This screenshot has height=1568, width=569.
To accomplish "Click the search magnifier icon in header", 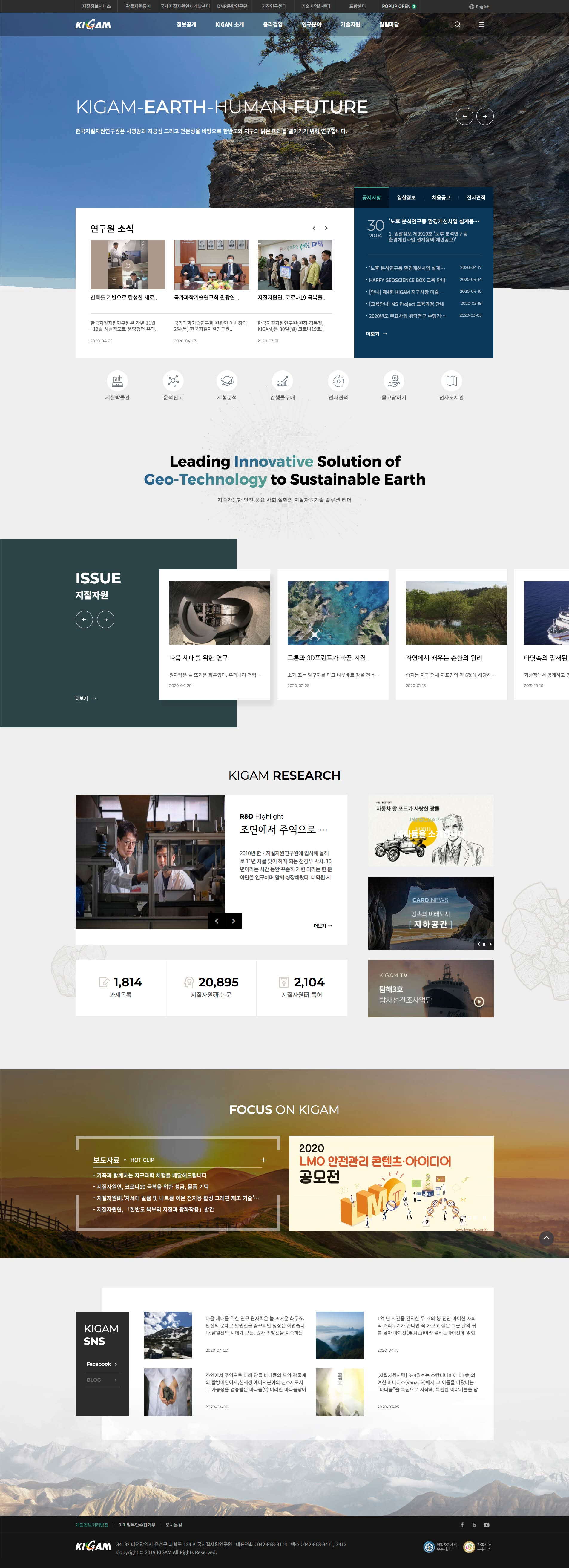I will [458, 25].
